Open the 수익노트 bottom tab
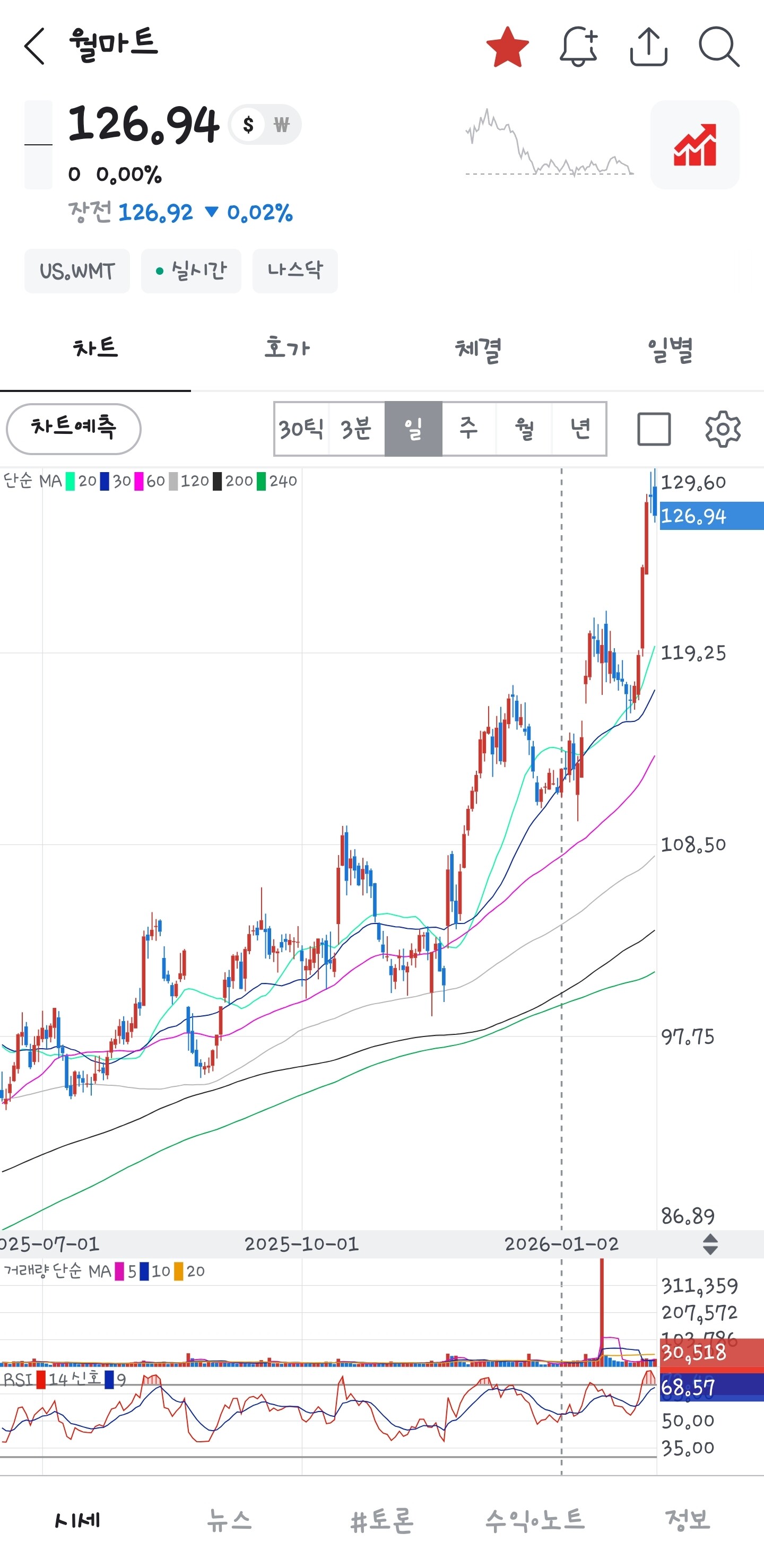This screenshot has height=1568, width=764. click(x=535, y=1520)
